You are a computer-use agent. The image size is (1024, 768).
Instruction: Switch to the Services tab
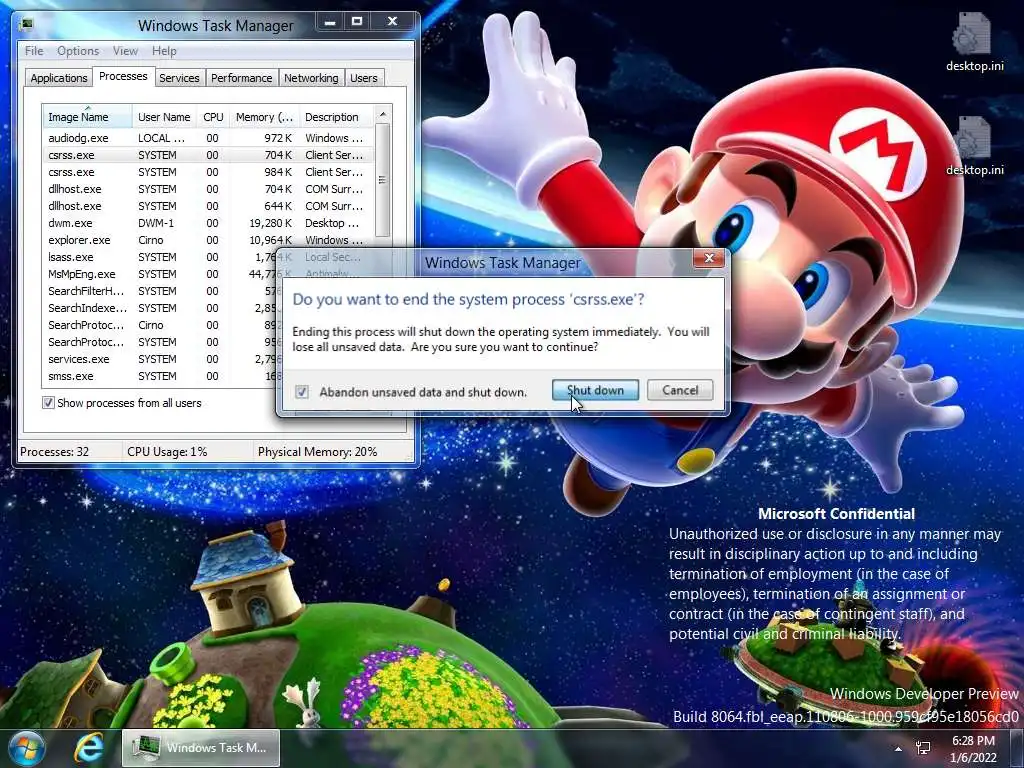coord(179,78)
